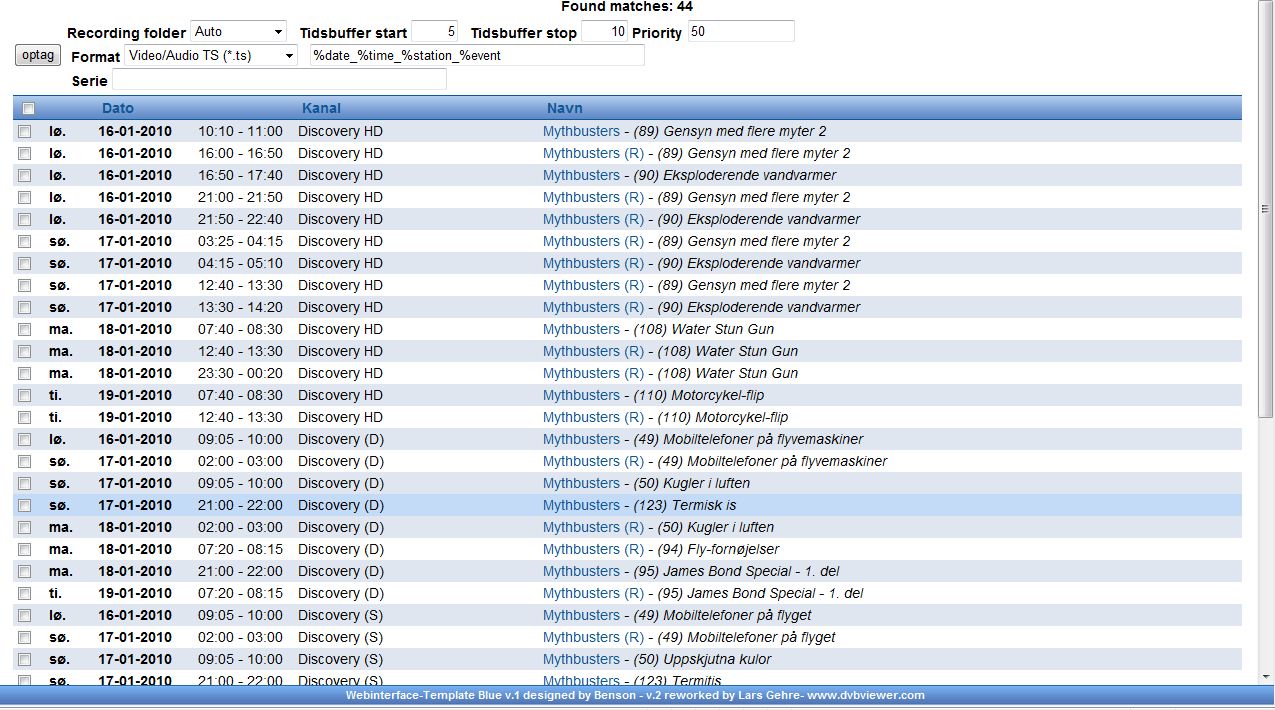
Task: Click the '04:15 - 05:10' time on 17-01-2010
Action: [240, 263]
